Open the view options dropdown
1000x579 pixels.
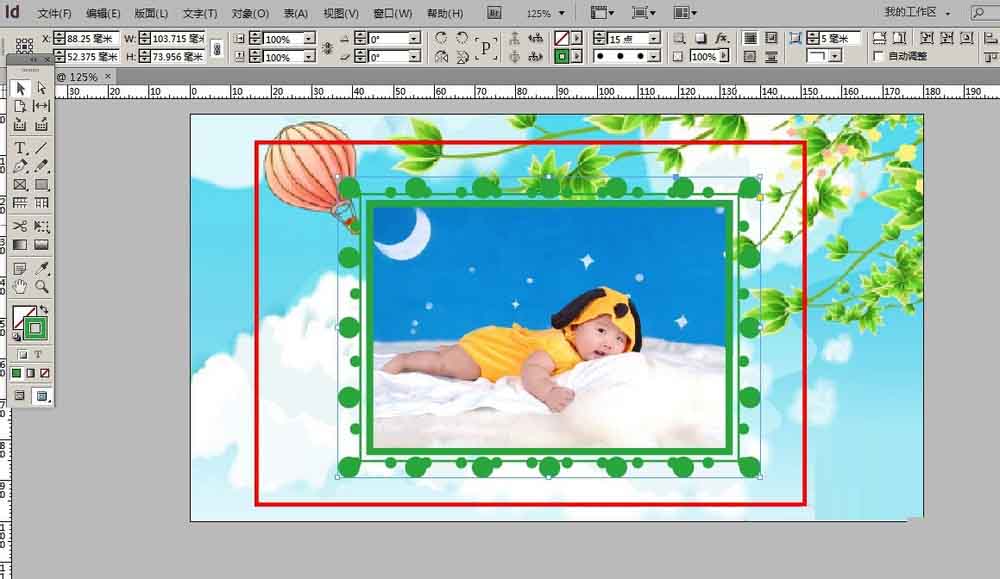[602, 13]
